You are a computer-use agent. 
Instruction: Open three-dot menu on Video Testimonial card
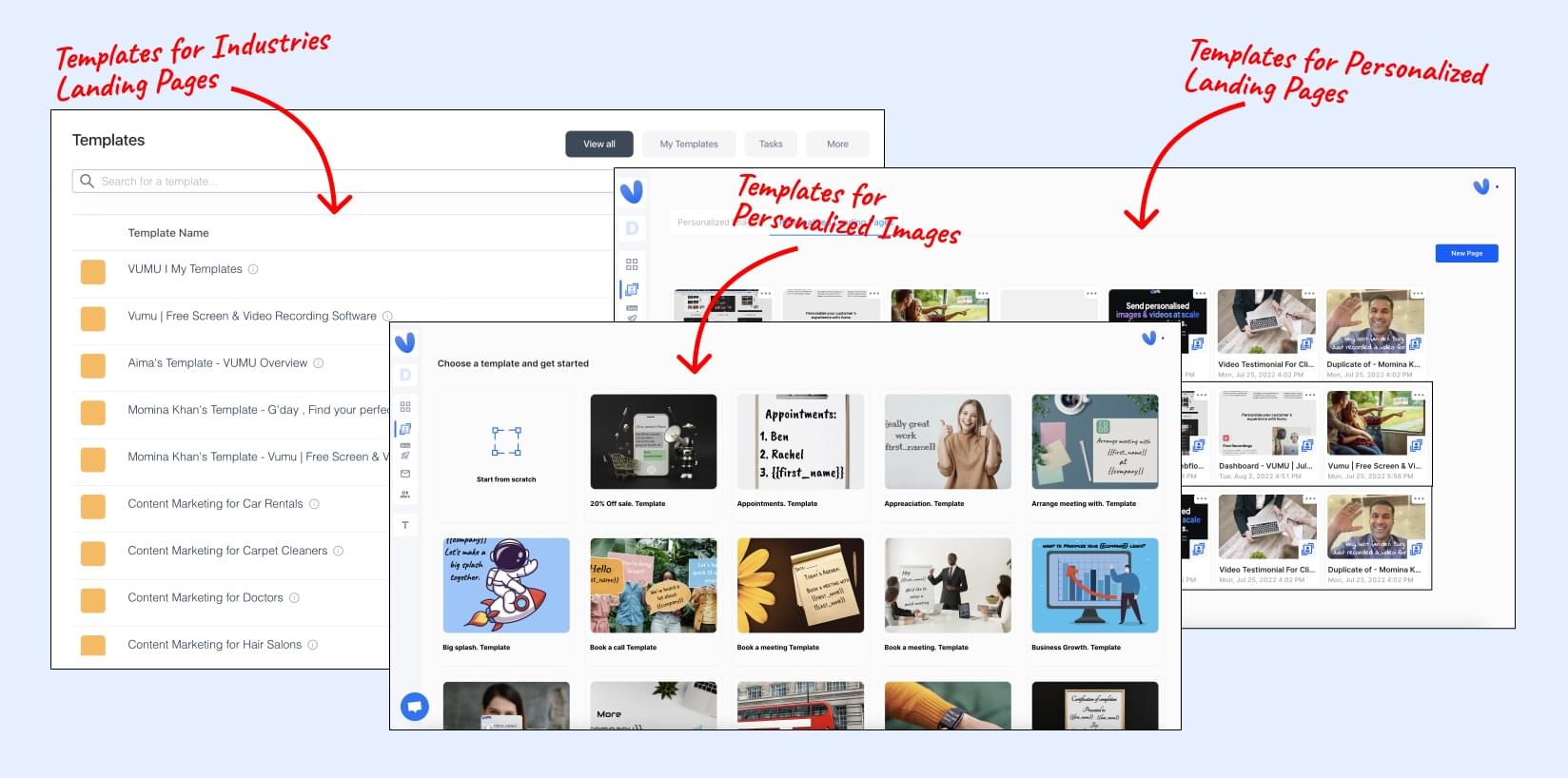point(1309,294)
